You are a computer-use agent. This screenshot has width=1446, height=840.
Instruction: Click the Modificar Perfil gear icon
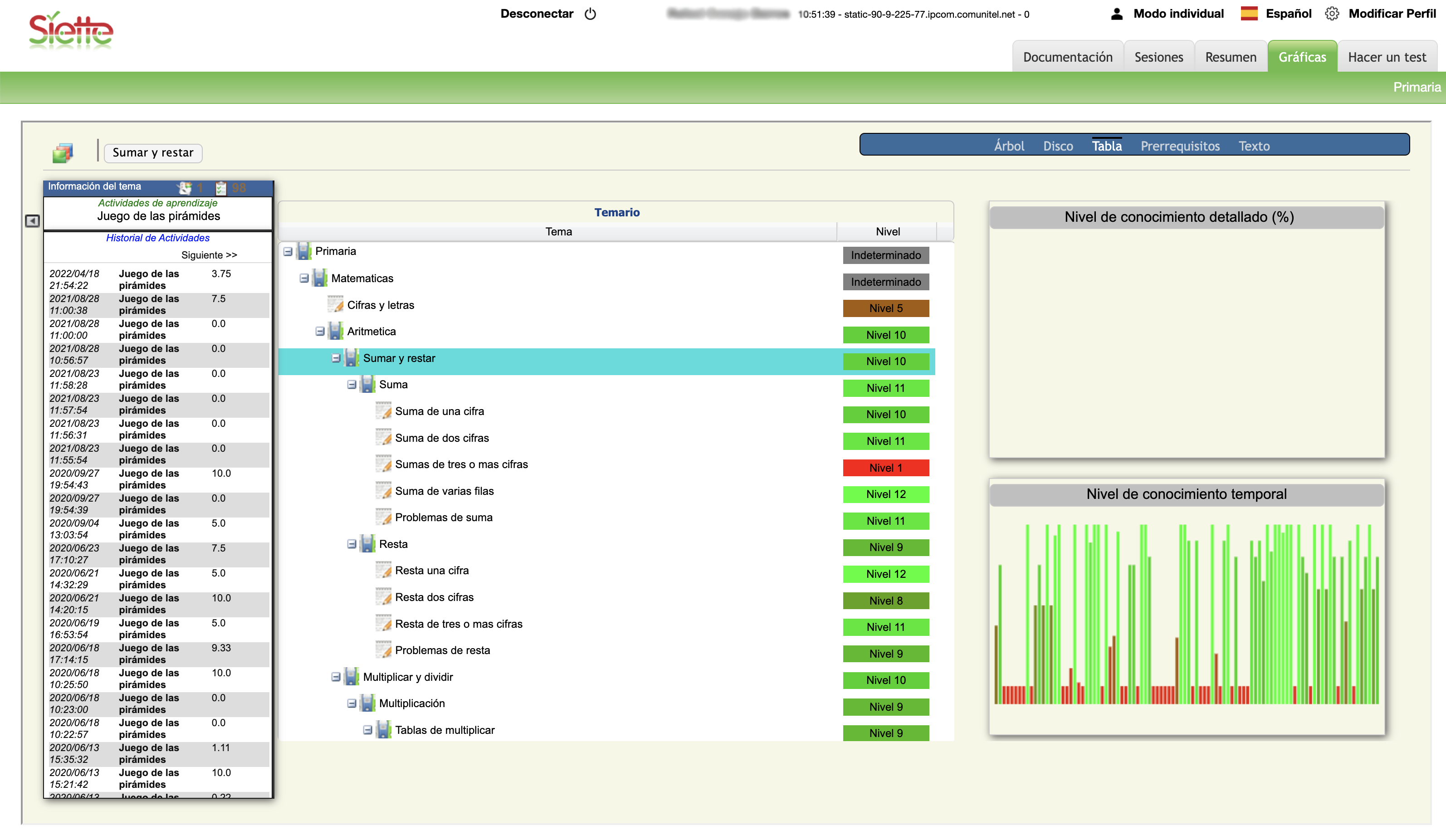pos(1332,14)
